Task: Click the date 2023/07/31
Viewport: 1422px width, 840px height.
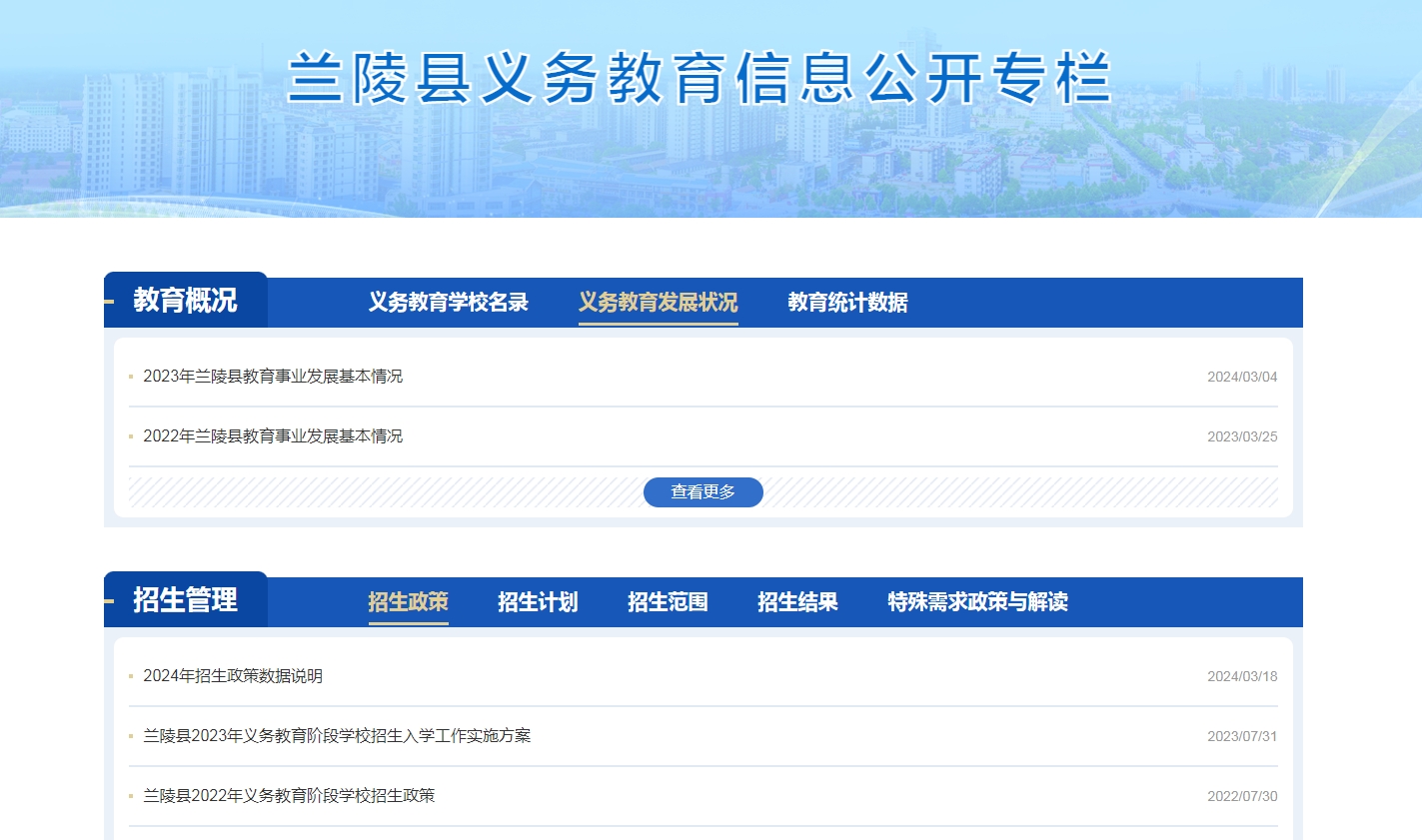Action: pos(1242,736)
